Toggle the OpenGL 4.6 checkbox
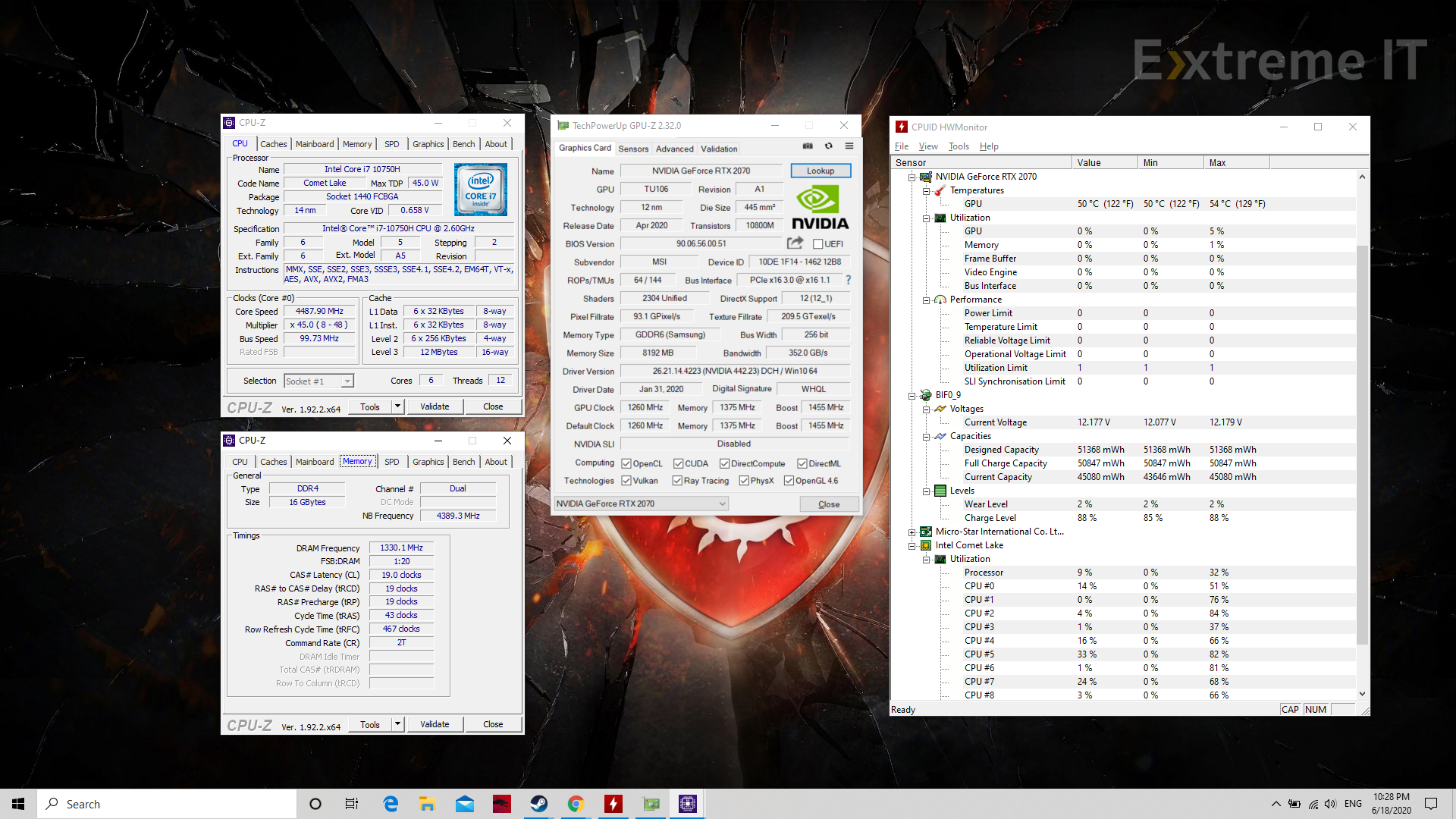 click(x=789, y=481)
